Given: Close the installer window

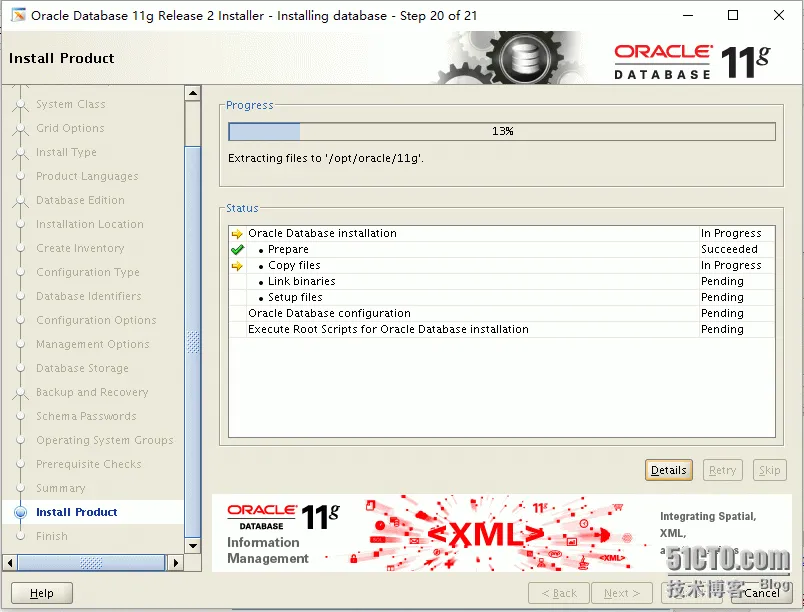Looking at the screenshot, I should (x=779, y=15).
